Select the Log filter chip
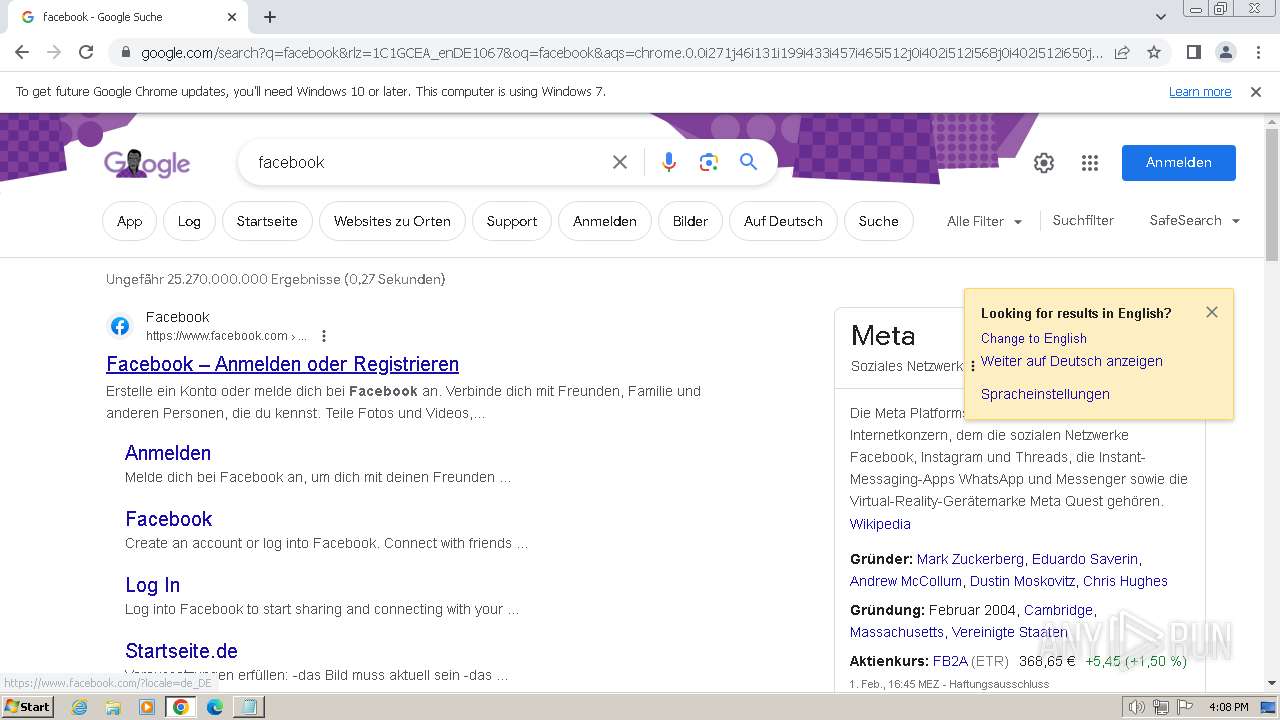 (x=189, y=221)
